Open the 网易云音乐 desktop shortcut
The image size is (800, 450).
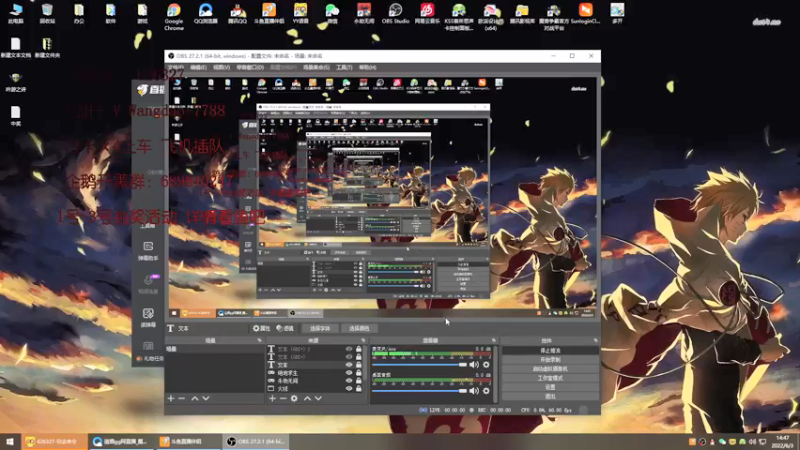(x=427, y=14)
